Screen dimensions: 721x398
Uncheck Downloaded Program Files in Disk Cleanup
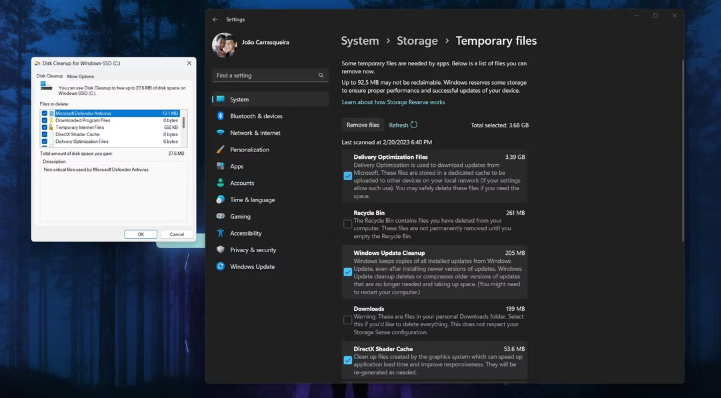(x=45, y=120)
